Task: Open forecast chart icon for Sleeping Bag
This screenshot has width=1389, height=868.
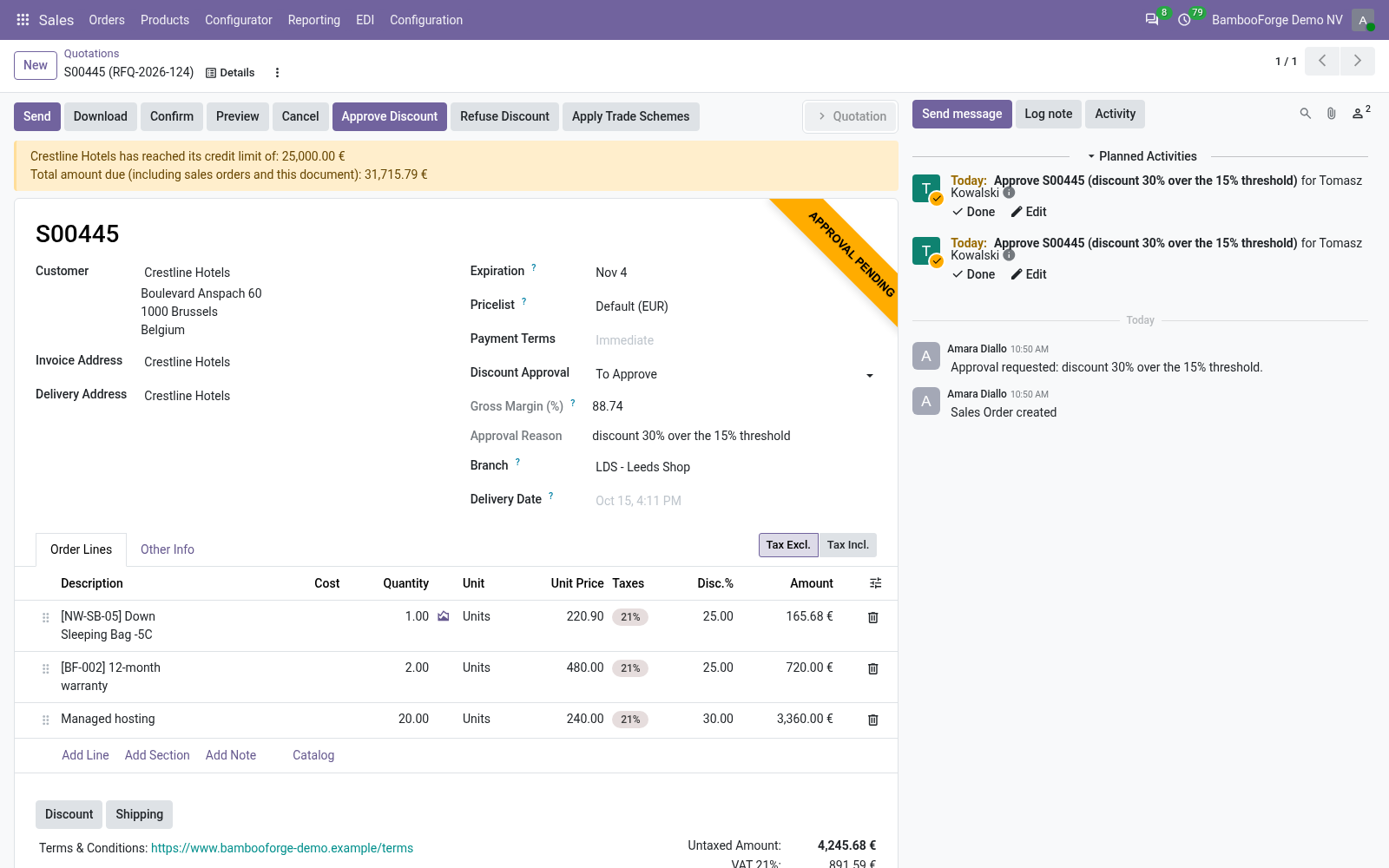Action: (444, 616)
